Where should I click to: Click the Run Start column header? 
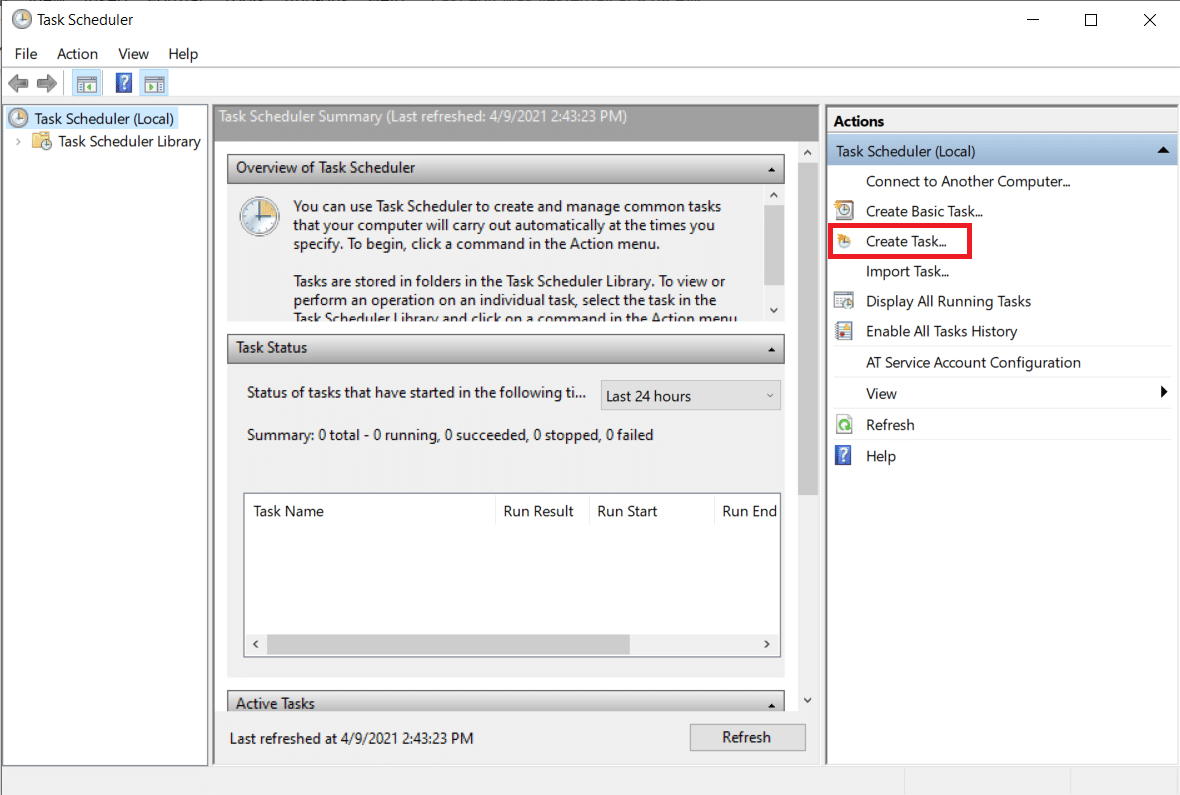coord(651,511)
